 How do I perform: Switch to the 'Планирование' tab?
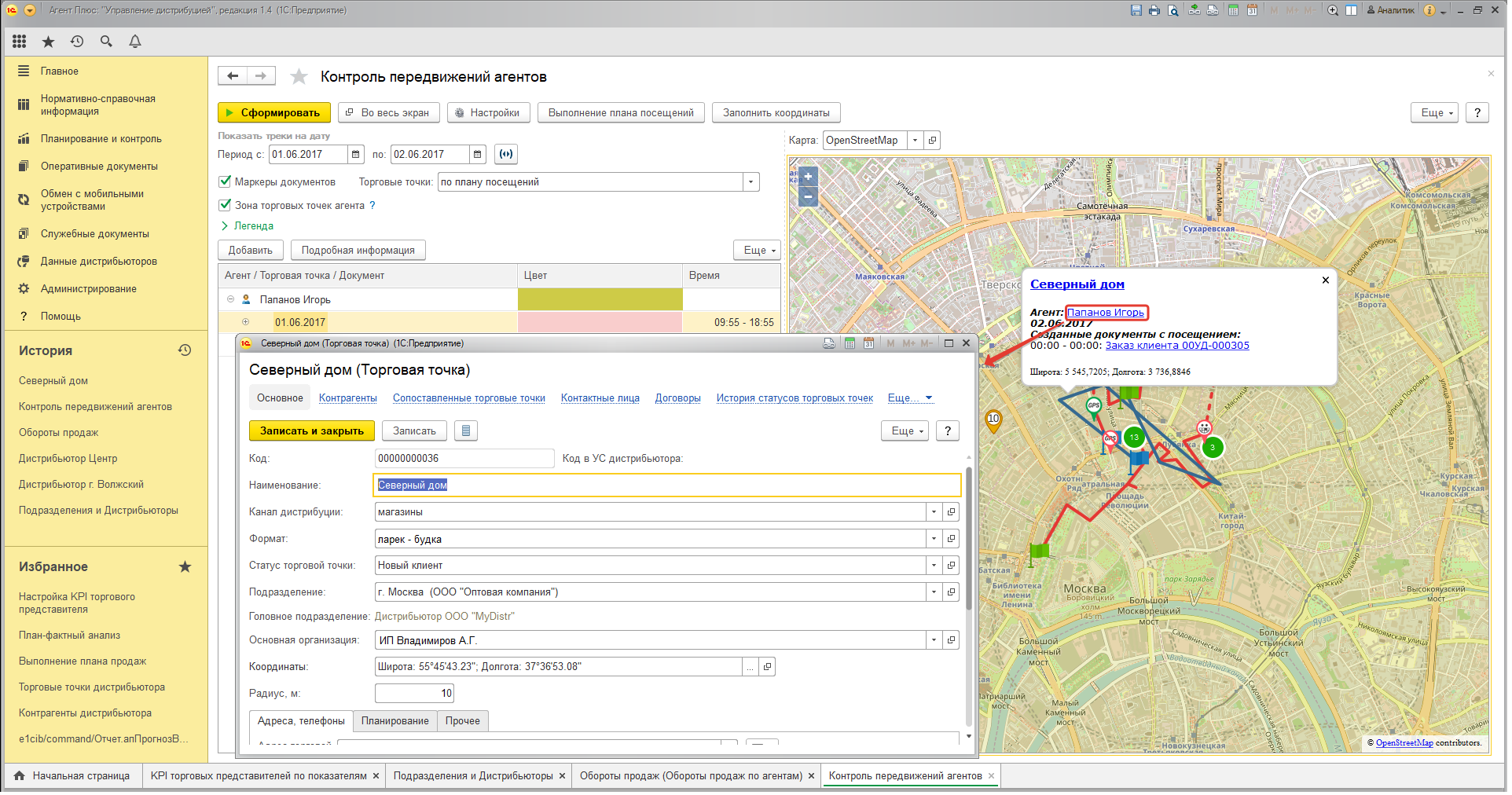pyautogui.click(x=395, y=721)
